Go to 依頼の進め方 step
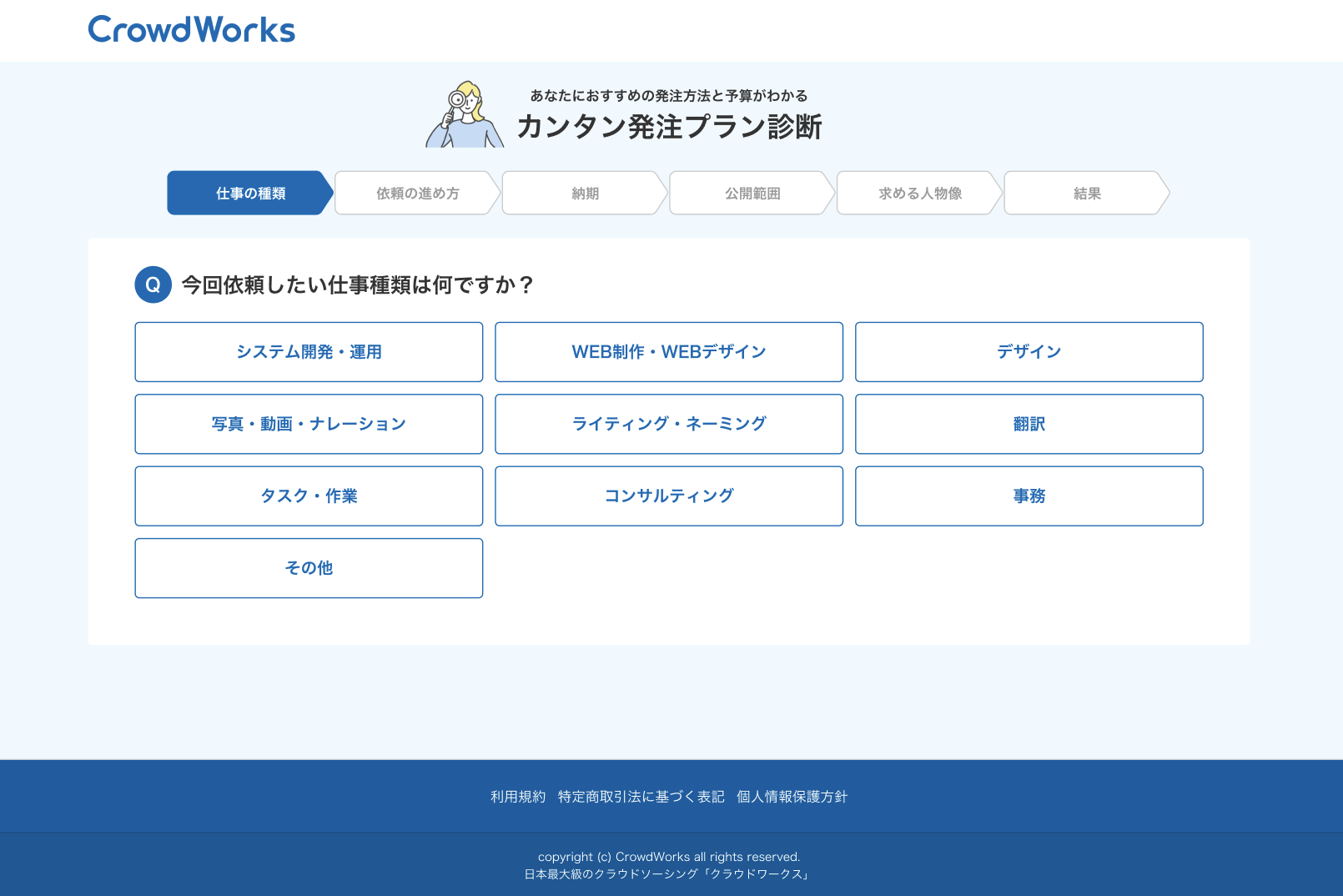Viewport: 1343px width, 896px height. [417, 194]
